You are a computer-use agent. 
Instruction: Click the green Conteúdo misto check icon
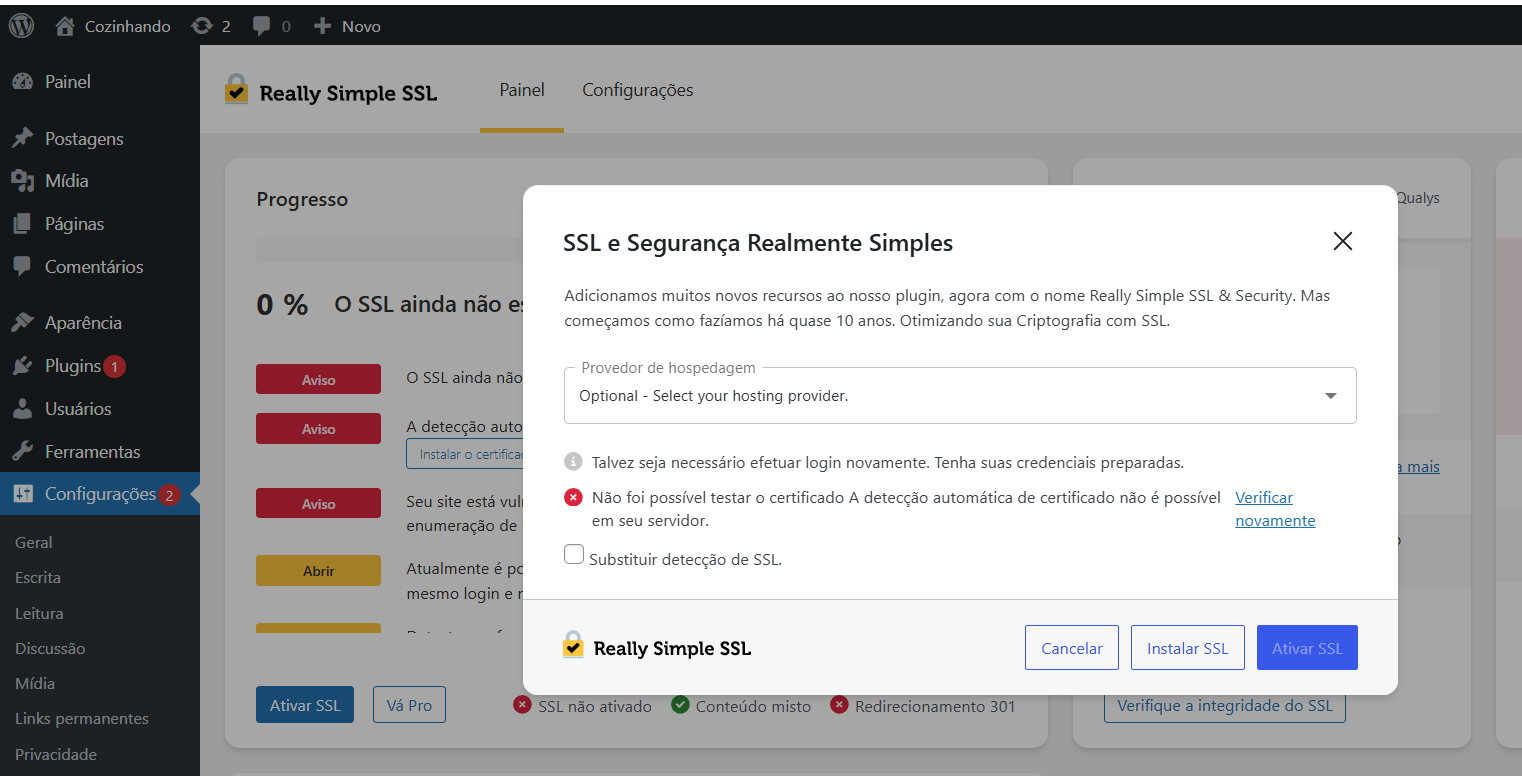(x=681, y=705)
